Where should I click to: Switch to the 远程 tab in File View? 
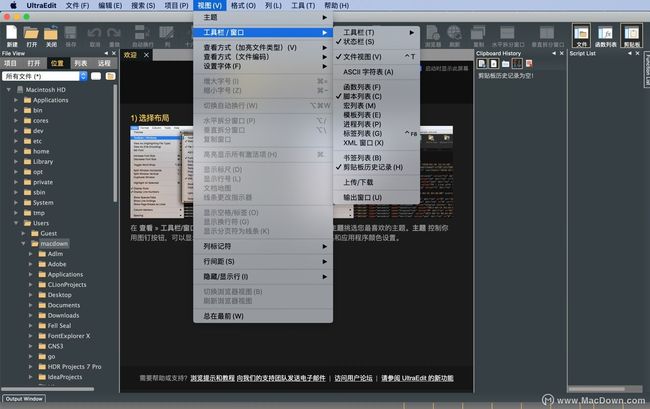104,63
